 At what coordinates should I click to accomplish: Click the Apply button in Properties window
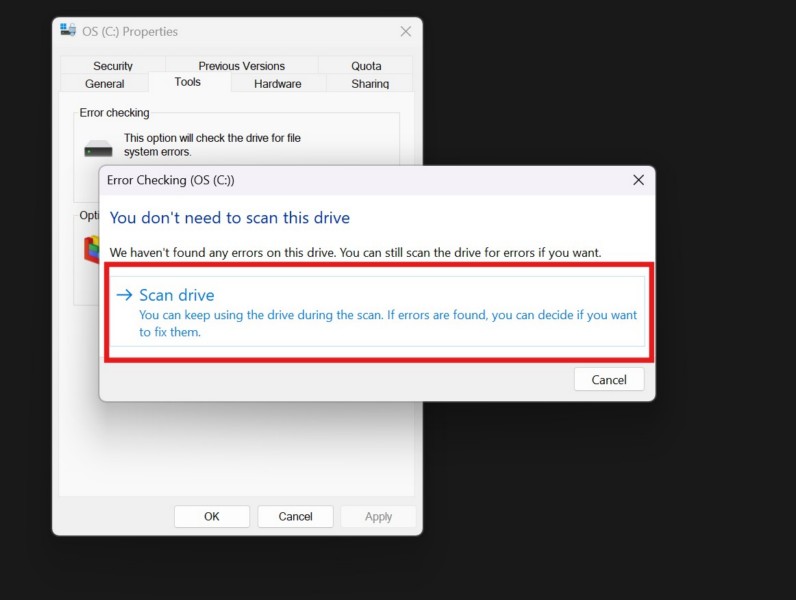coord(378,516)
